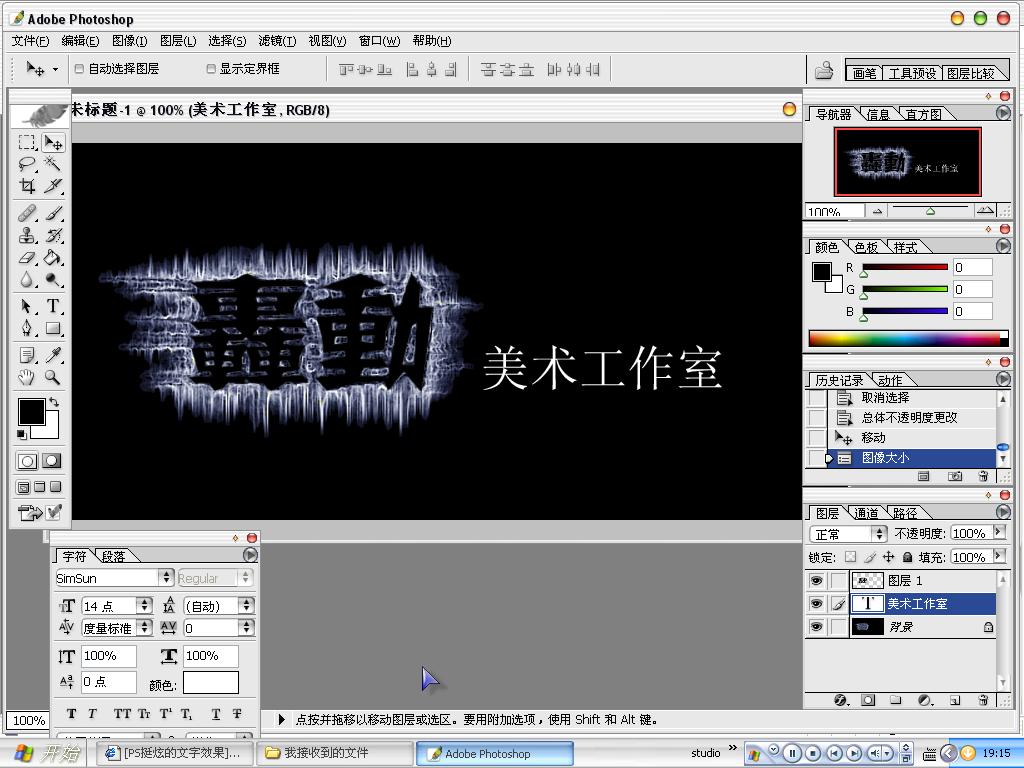
Task: Open the Layers panel flyout menu
Action: (1004, 512)
